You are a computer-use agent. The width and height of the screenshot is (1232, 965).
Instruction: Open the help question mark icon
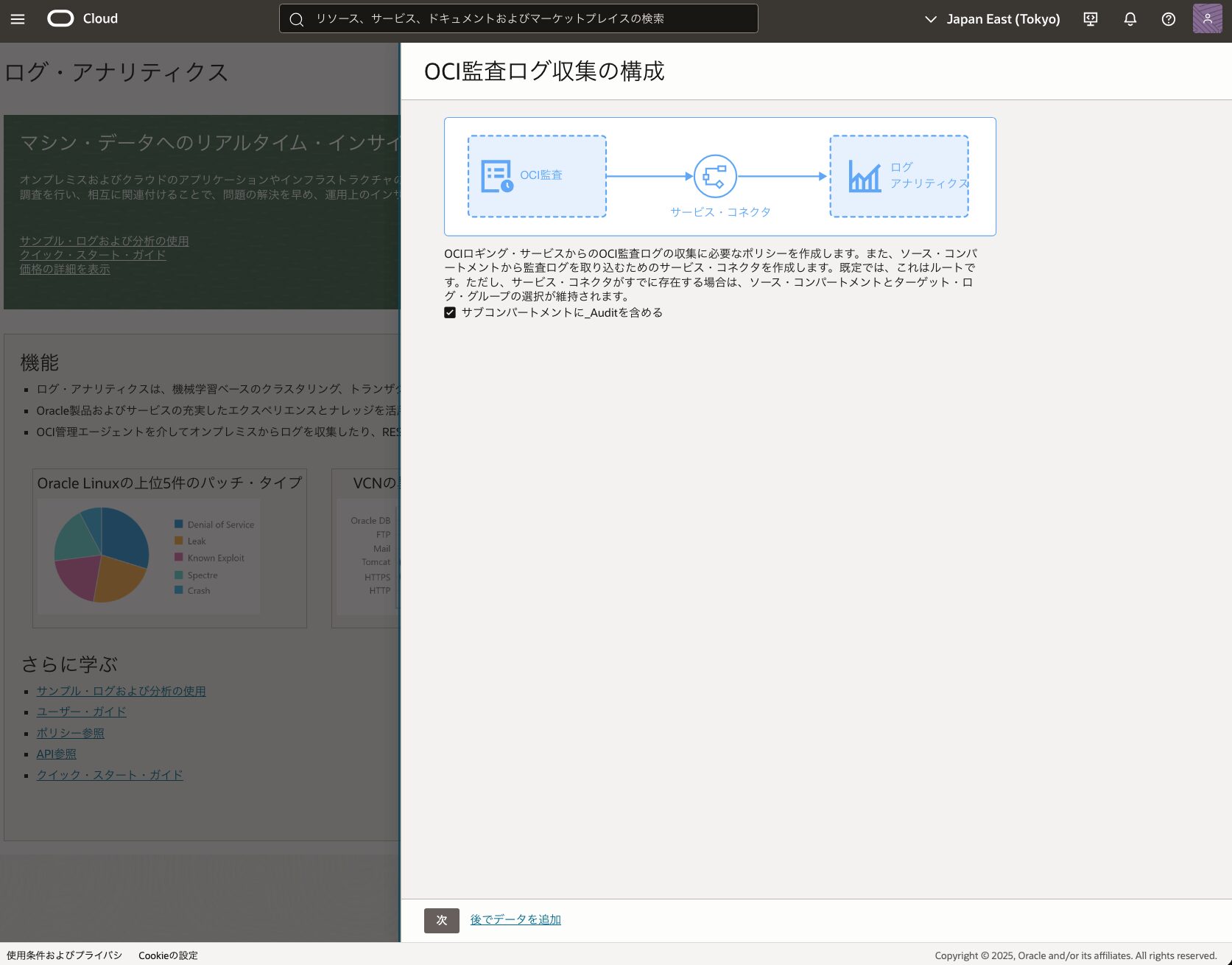tap(1169, 19)
